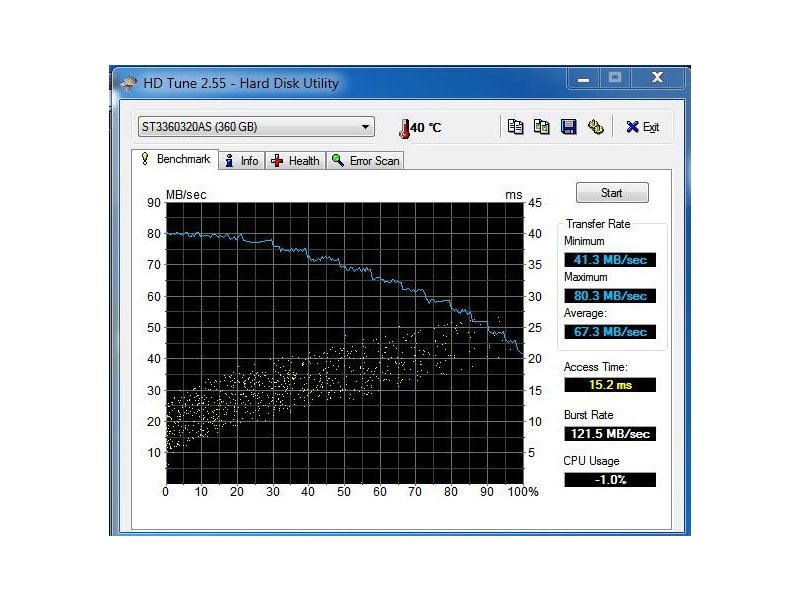This screenshot has height=600, width=800.
Task: Close the HD Tune window
Action: pyautogui.click(x=657, y=78)
